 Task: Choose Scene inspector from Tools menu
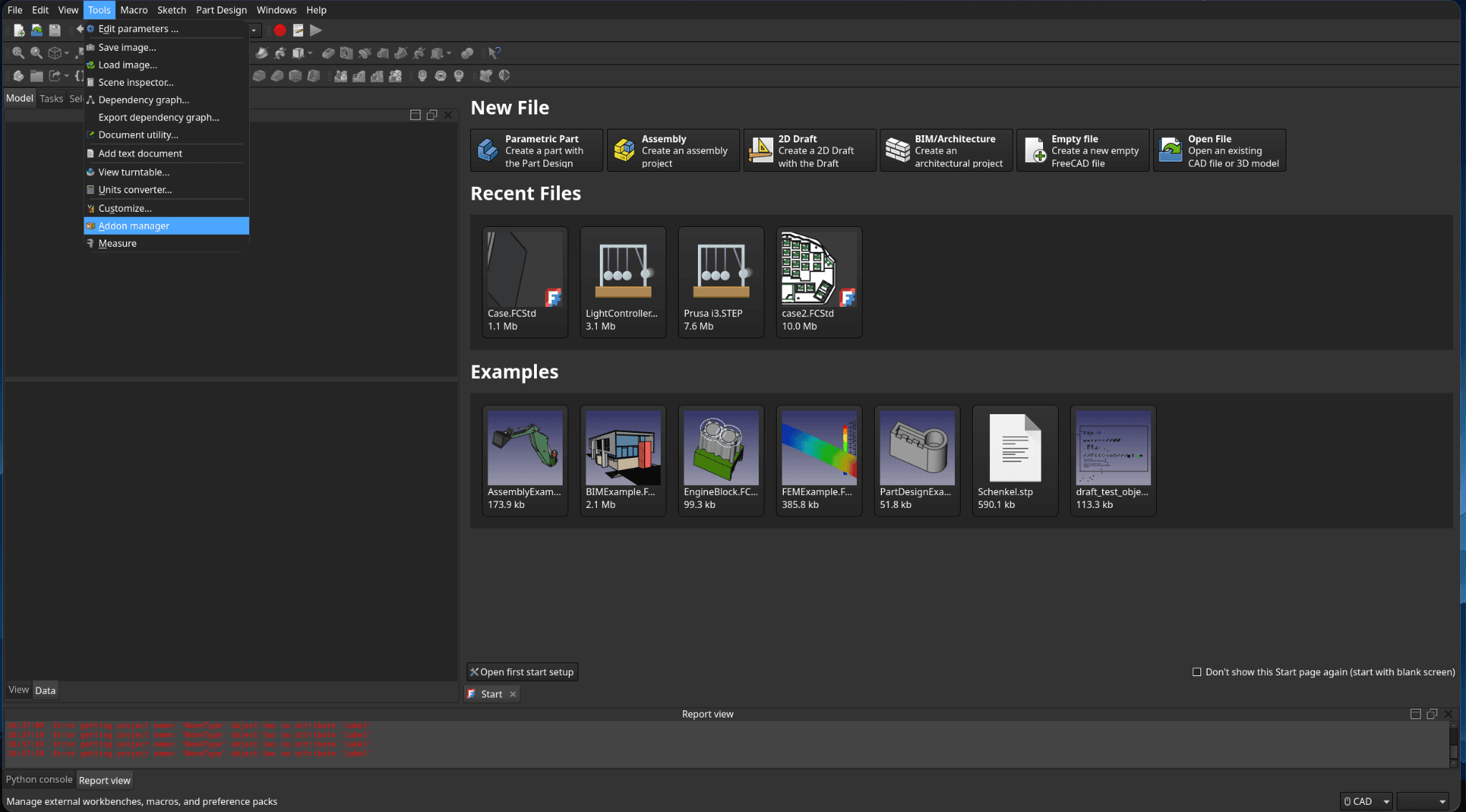[x=166, y=82]
